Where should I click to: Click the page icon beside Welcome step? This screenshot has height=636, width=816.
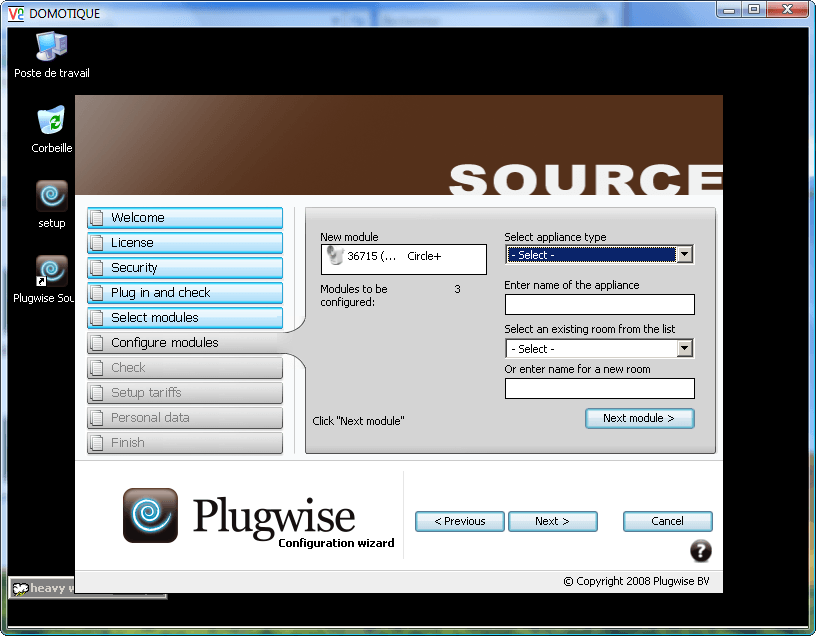point(97,218)
